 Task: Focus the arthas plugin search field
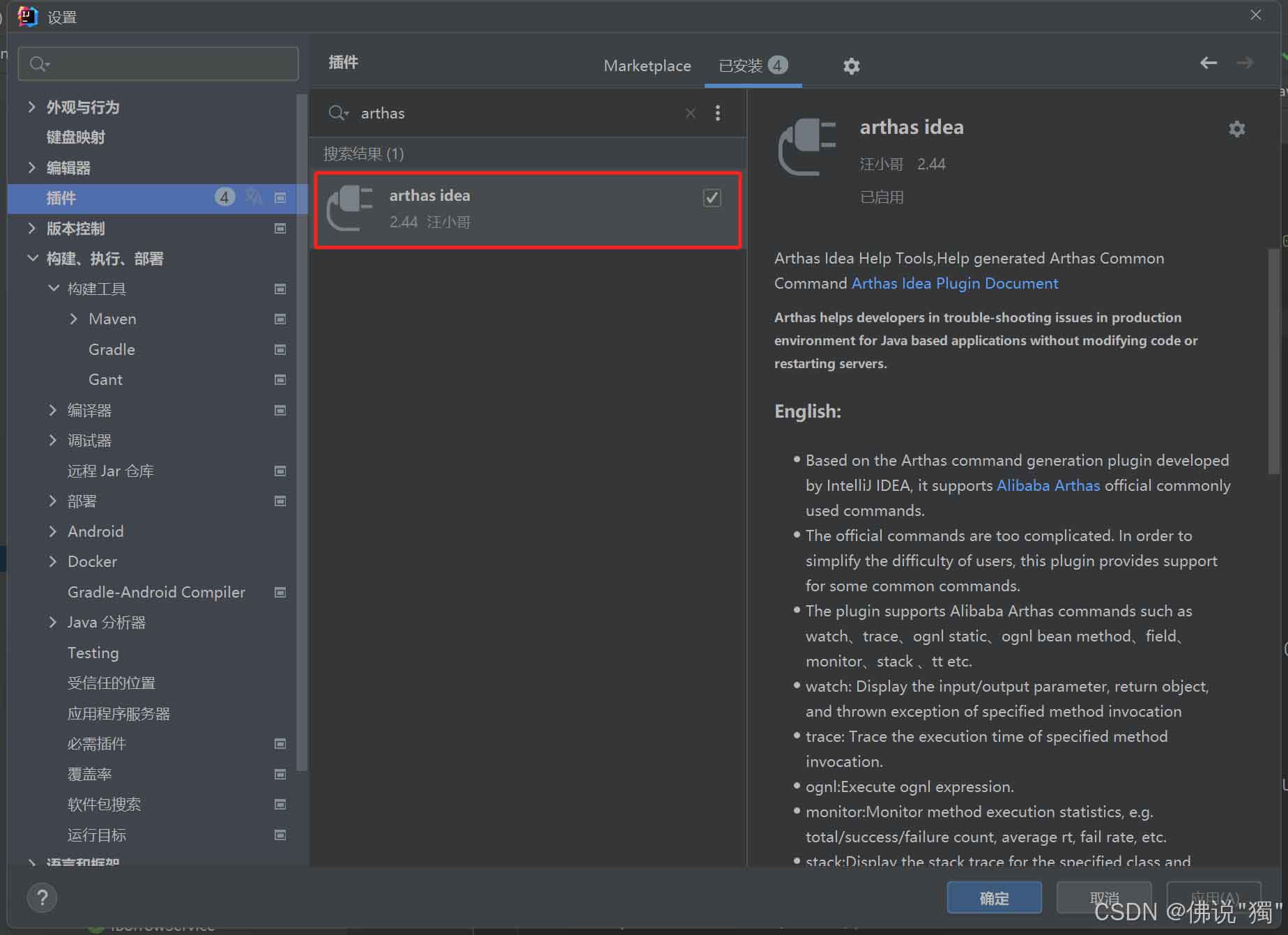click(x=519, y=113)
